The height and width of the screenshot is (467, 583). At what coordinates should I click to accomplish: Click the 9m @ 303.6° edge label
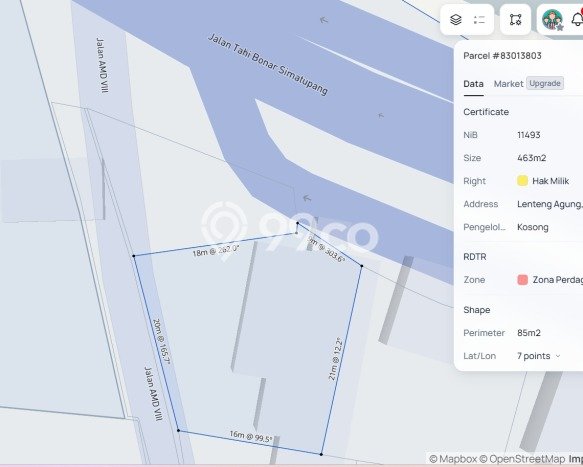point(326,249)
